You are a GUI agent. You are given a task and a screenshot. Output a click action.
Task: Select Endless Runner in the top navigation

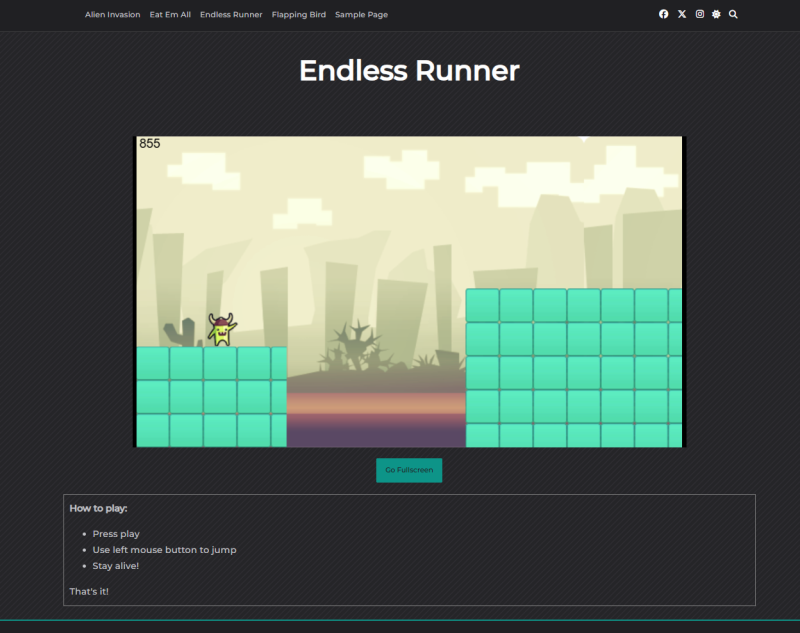[231, 15]
